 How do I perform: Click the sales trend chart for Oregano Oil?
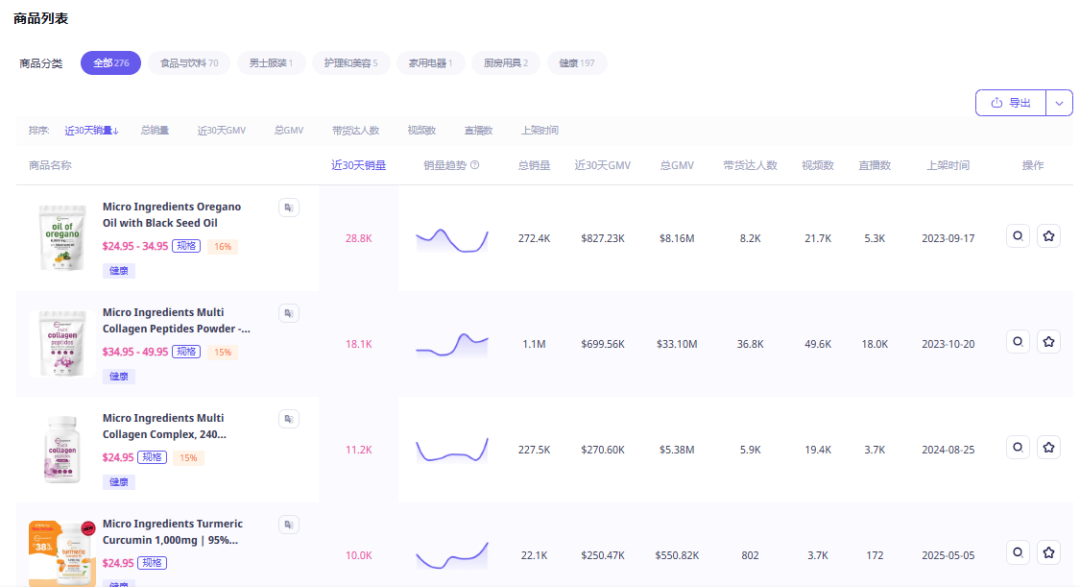coord(452,239)
